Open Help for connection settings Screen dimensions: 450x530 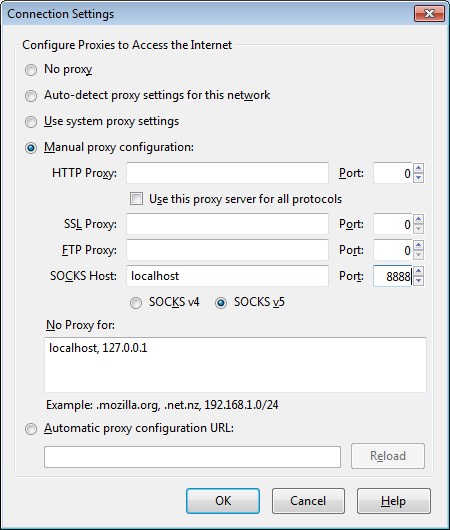pos(394,501)
